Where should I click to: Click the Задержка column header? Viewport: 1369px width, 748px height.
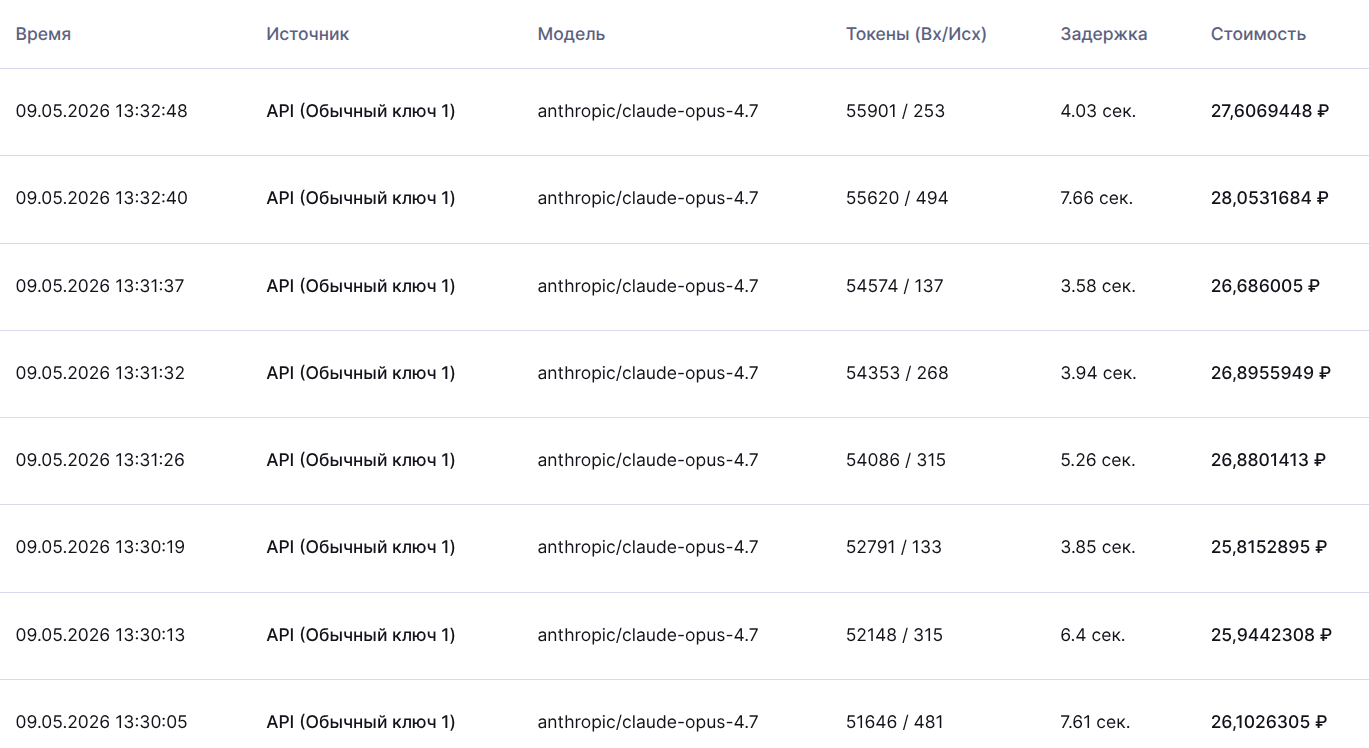(1104, 34)
